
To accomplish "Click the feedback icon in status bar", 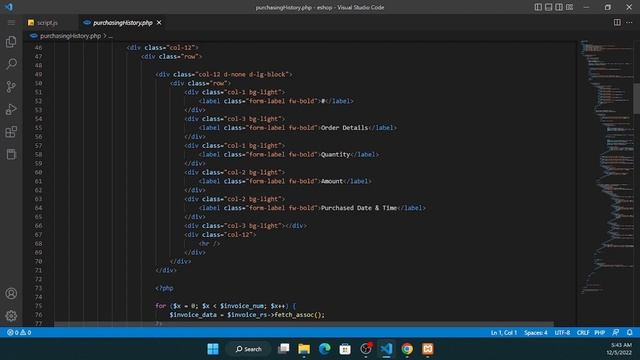I will click(x=616, y=333).
